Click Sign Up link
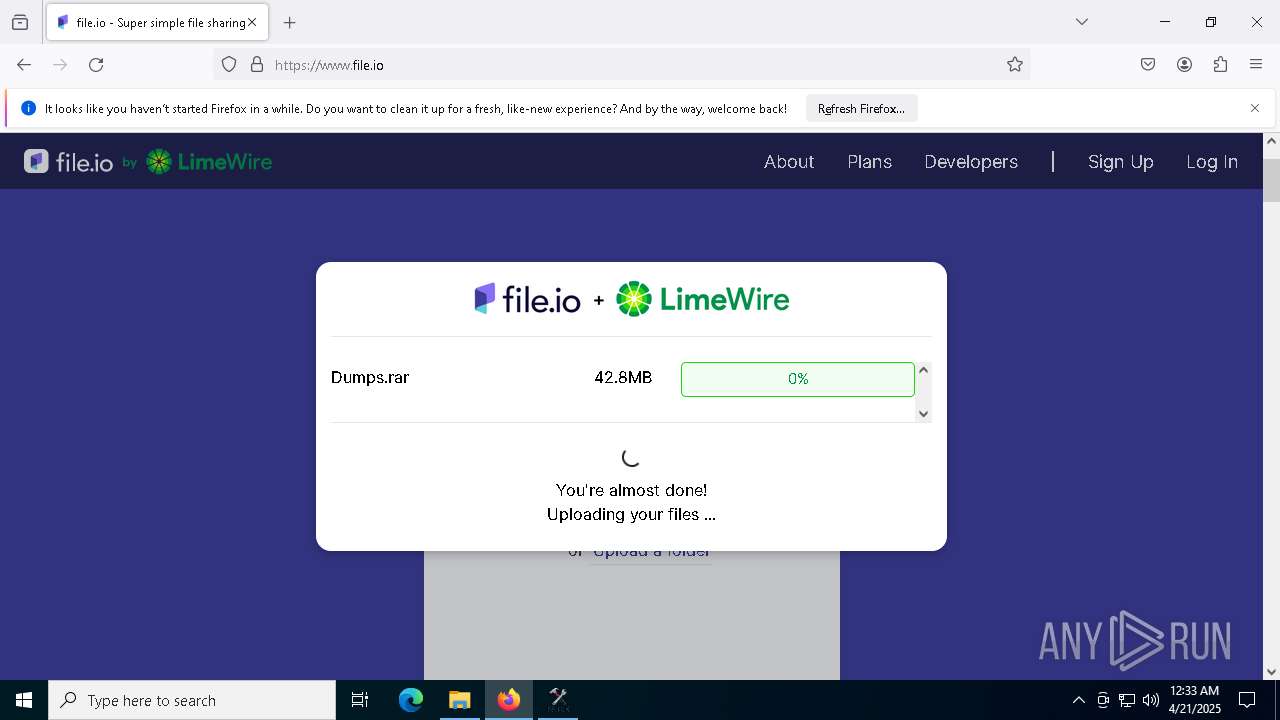Viewport: 1280px width, 720px height. (1120, 162)
